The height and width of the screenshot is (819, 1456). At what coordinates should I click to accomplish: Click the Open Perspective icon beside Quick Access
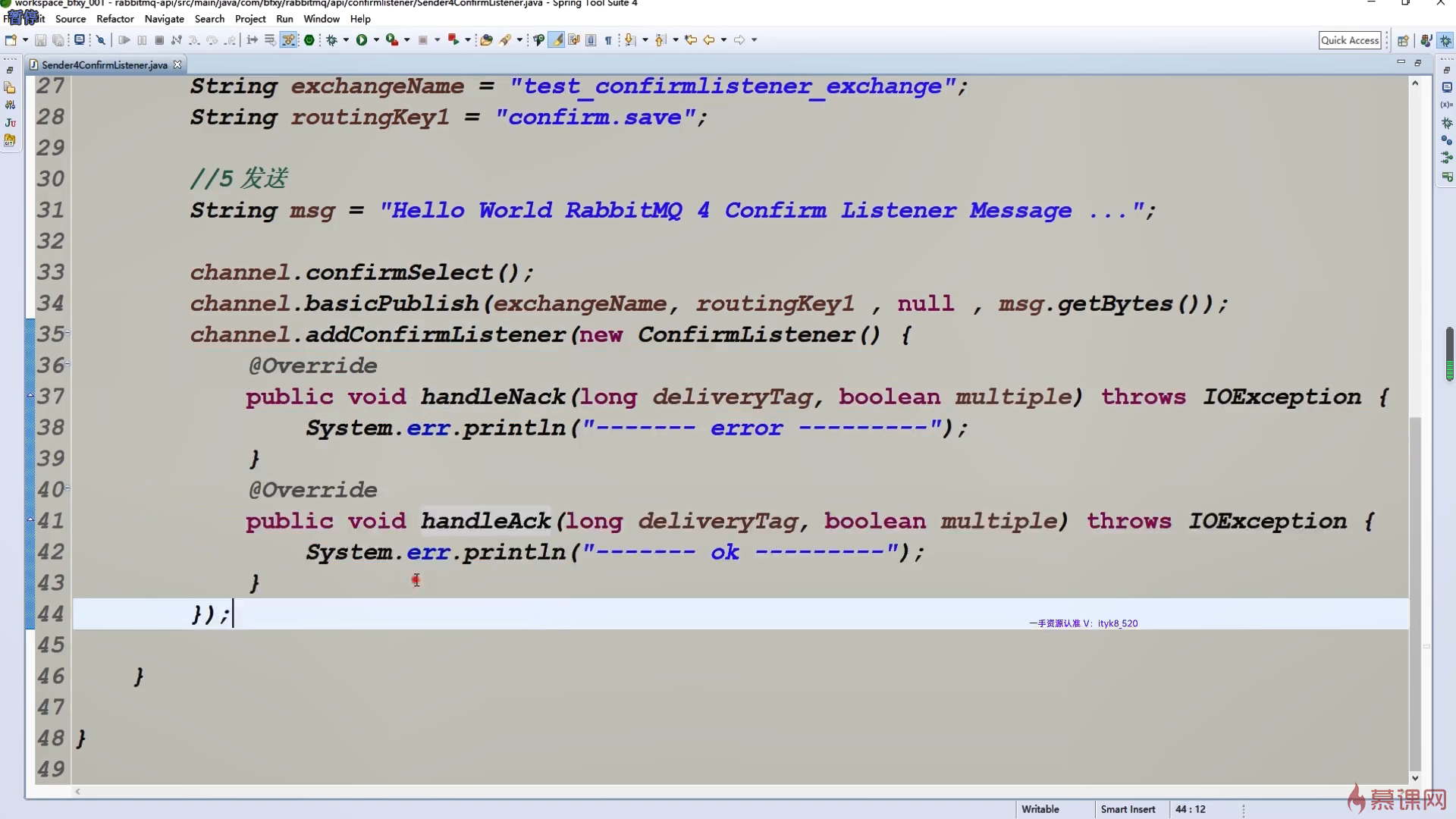point(1403,41)
